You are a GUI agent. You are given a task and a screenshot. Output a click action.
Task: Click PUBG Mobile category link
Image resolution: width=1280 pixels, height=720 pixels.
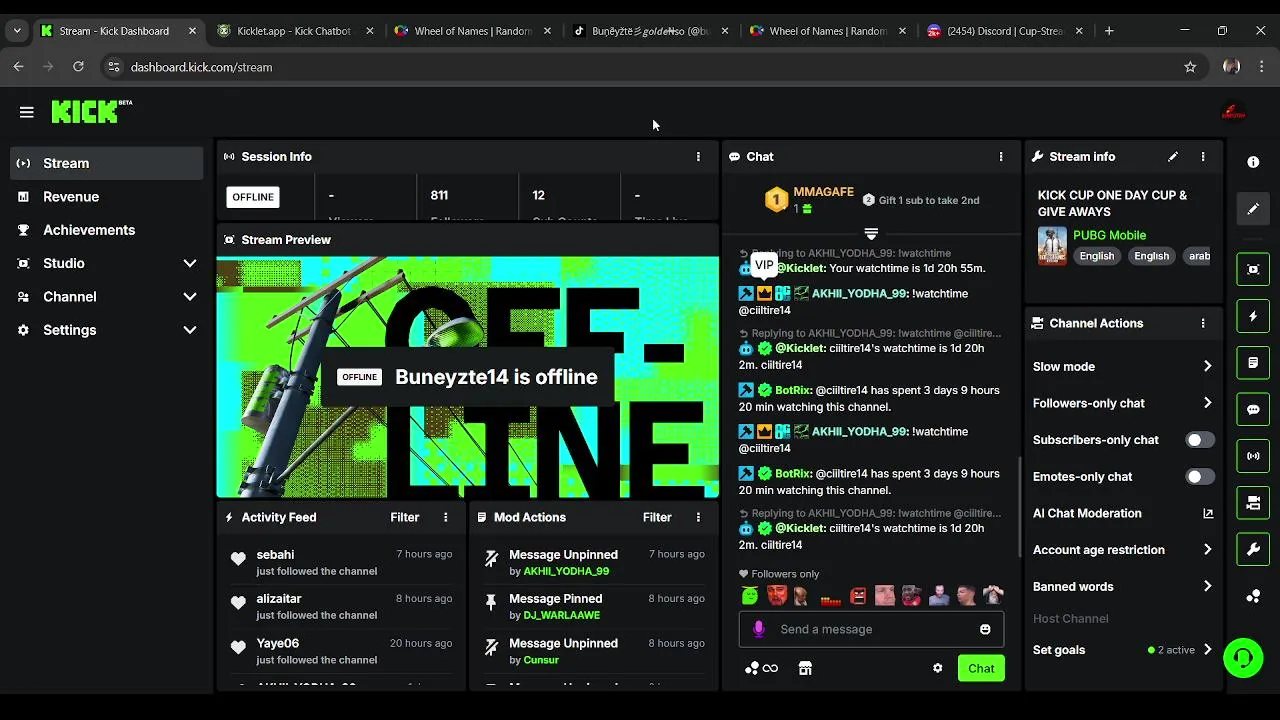(1109, 235)
